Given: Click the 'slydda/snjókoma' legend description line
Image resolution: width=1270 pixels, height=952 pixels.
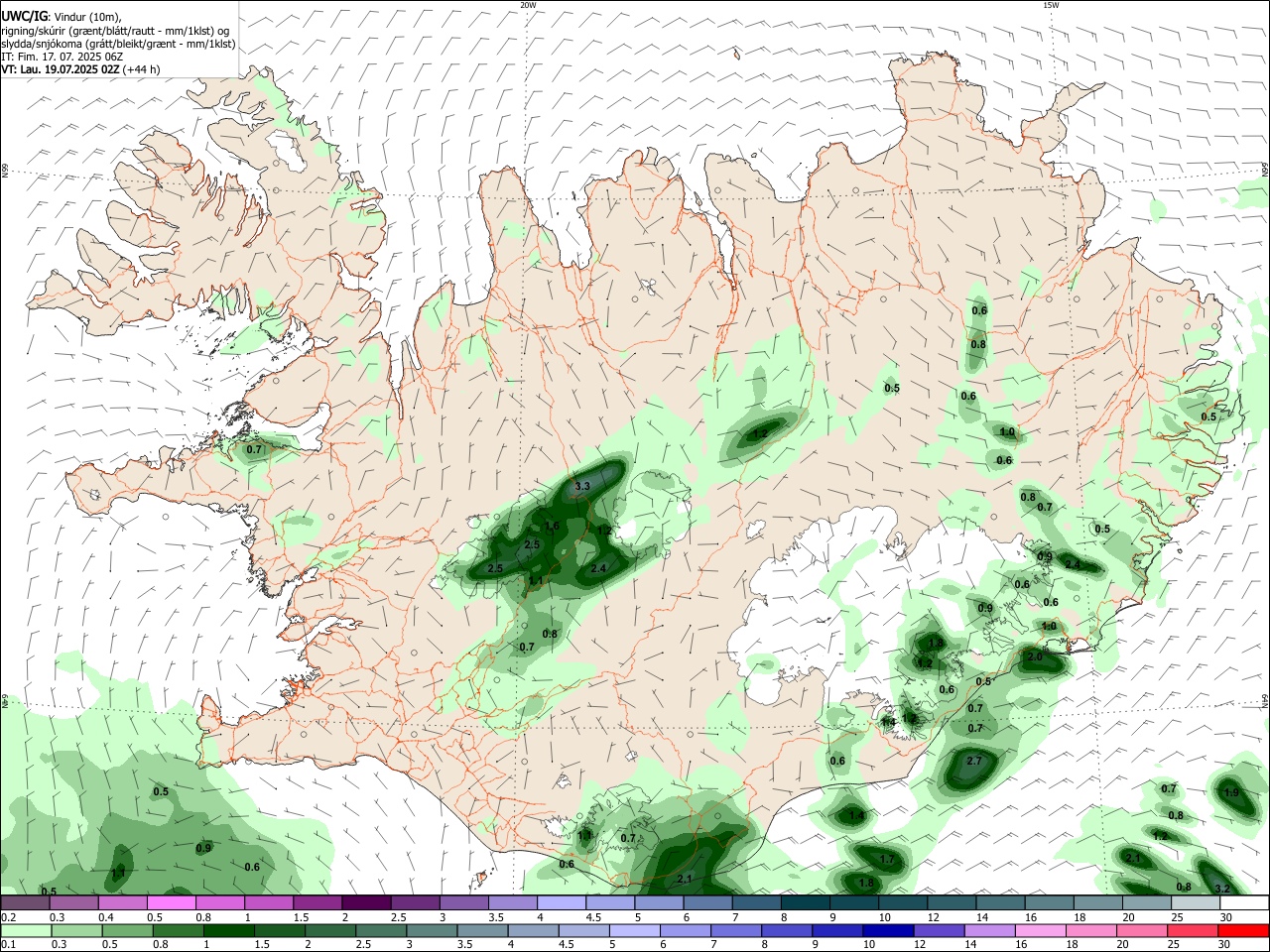Looking at the screenshot, I should (x=118, y=44).
